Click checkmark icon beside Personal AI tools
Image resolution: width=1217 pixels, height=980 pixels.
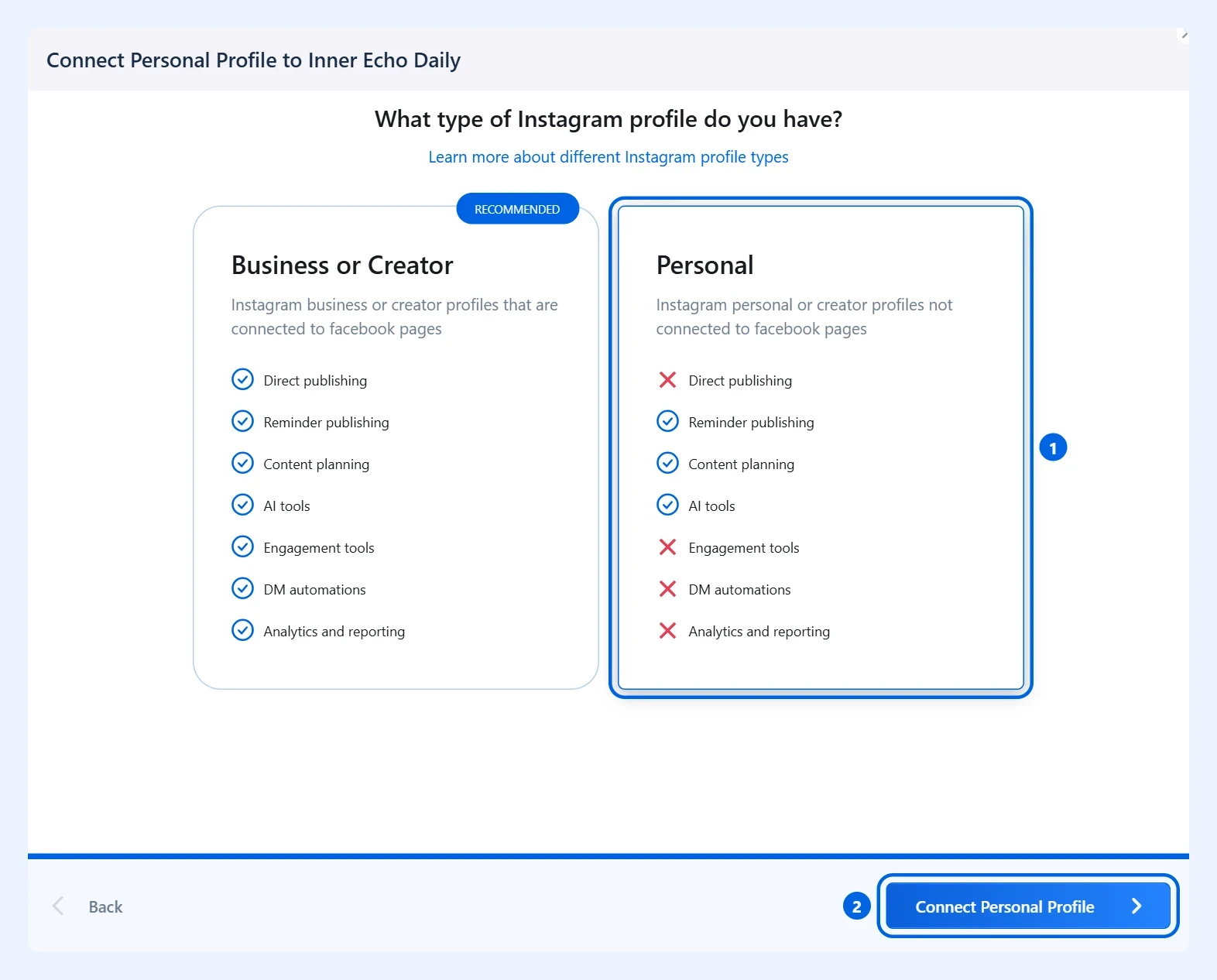(667, 505)
